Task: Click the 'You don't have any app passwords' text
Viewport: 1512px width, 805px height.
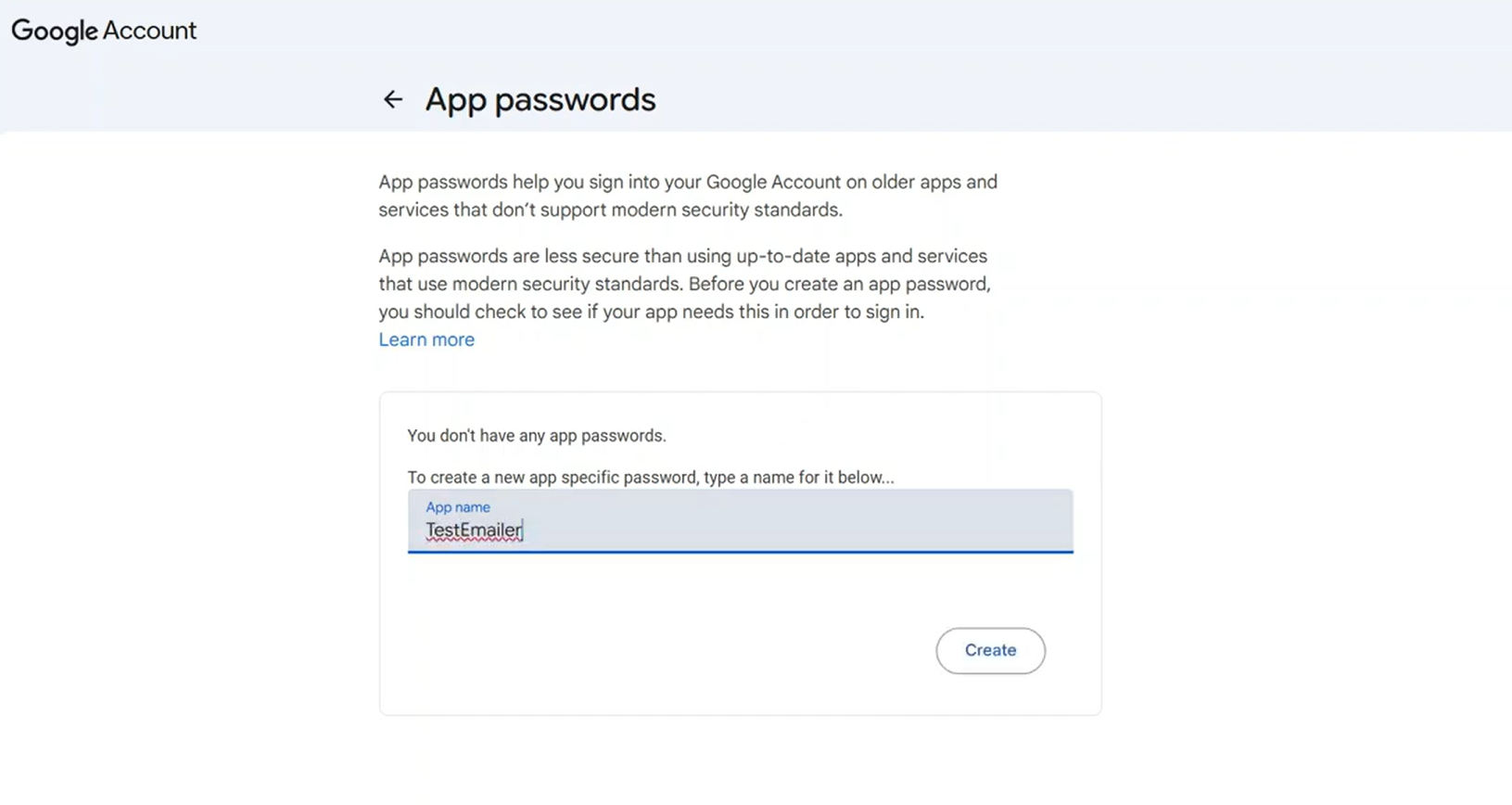Action: pos(536,435)
